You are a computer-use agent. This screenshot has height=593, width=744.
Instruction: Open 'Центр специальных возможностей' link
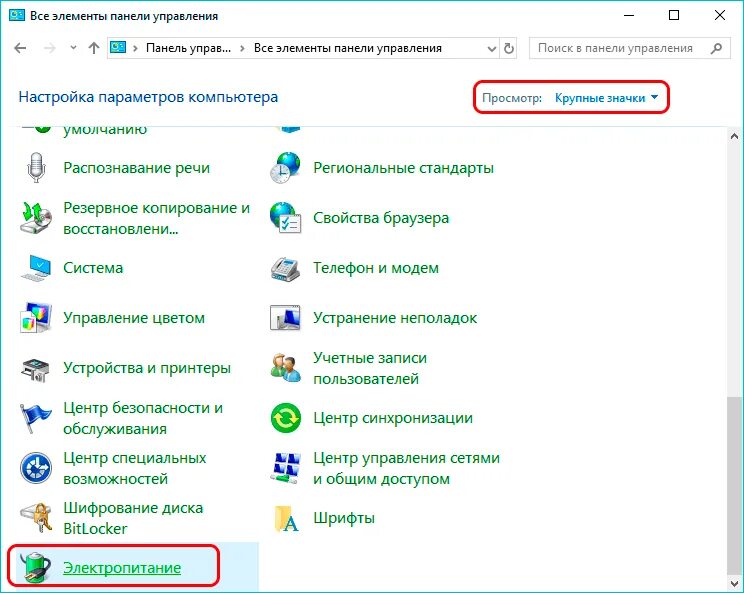135,468
